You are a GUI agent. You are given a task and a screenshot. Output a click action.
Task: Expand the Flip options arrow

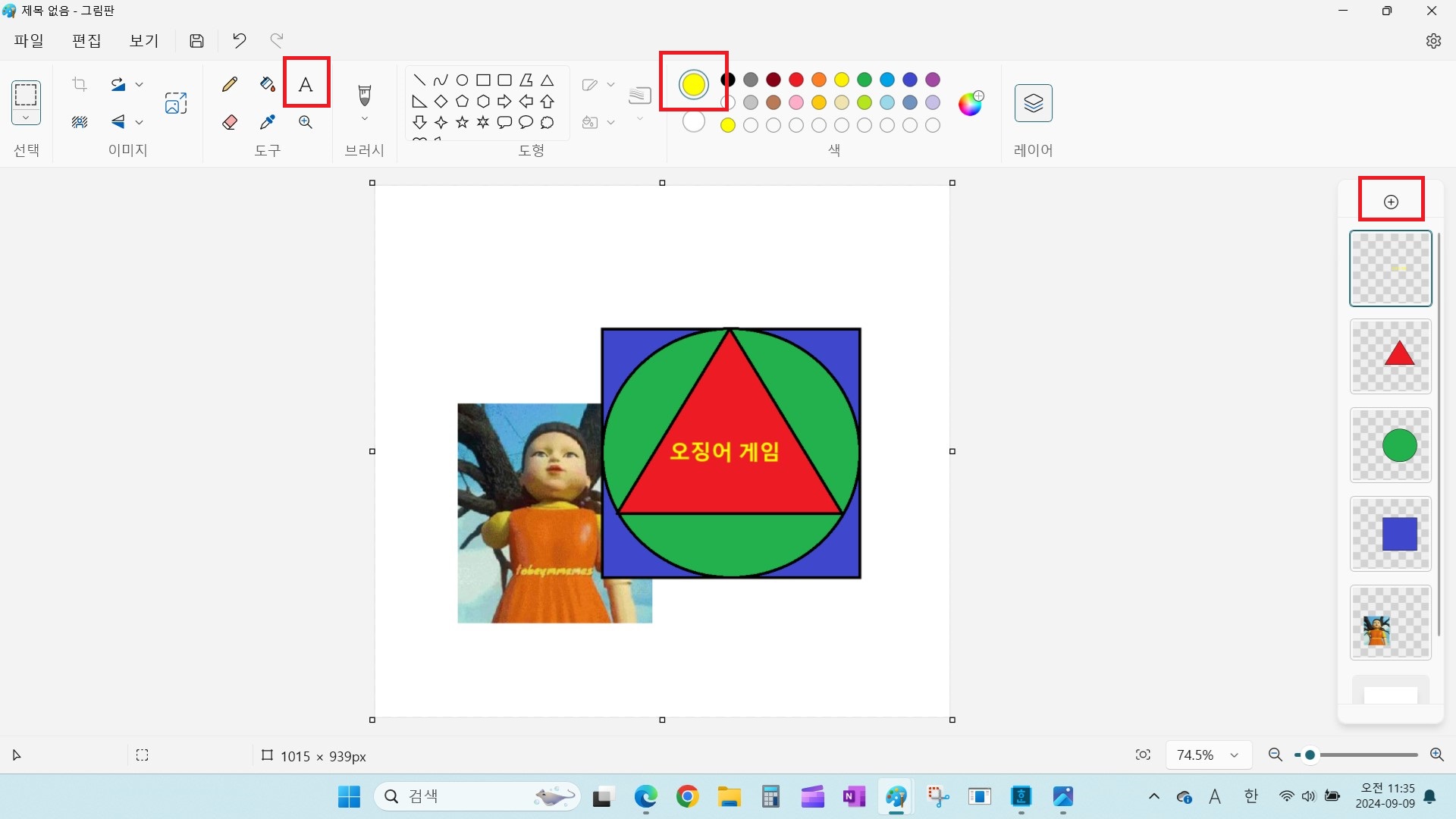[x=139, y=121]
